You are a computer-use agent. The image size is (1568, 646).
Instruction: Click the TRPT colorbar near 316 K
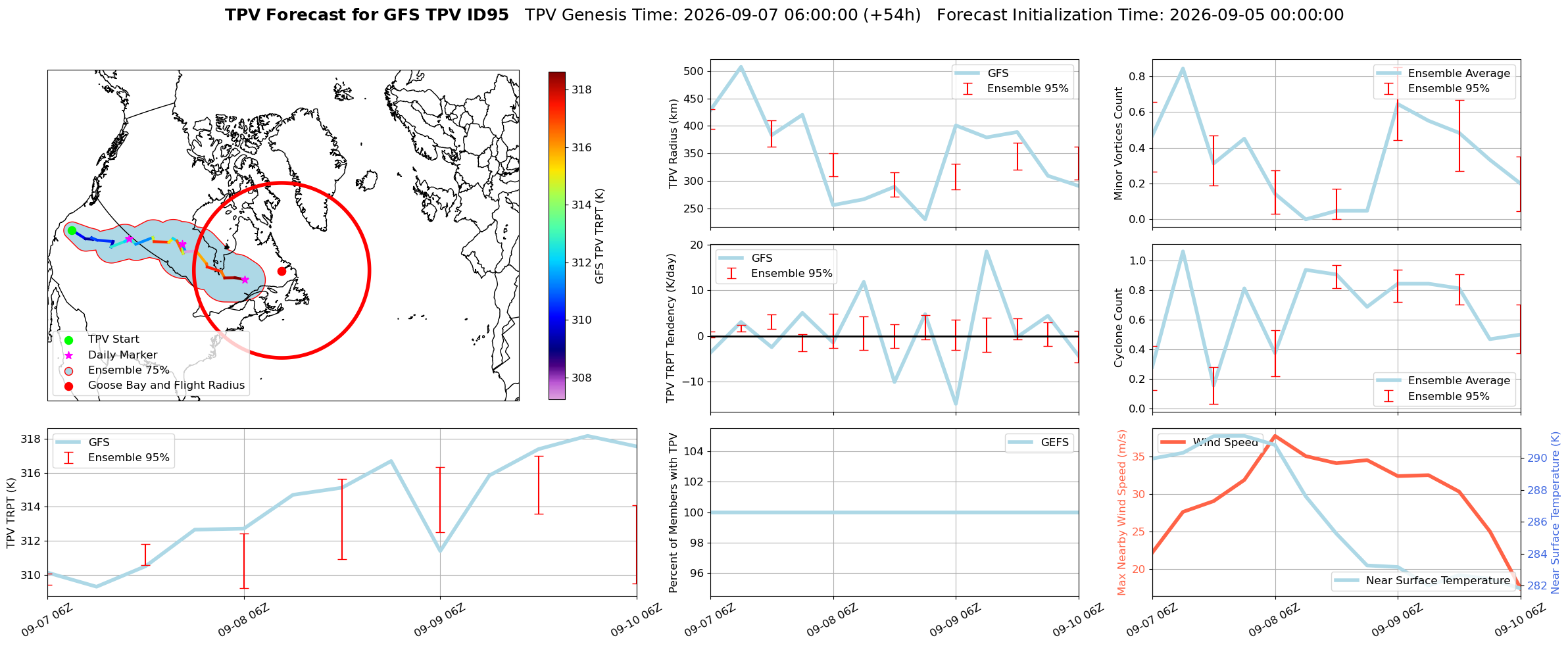click(556, 147)
